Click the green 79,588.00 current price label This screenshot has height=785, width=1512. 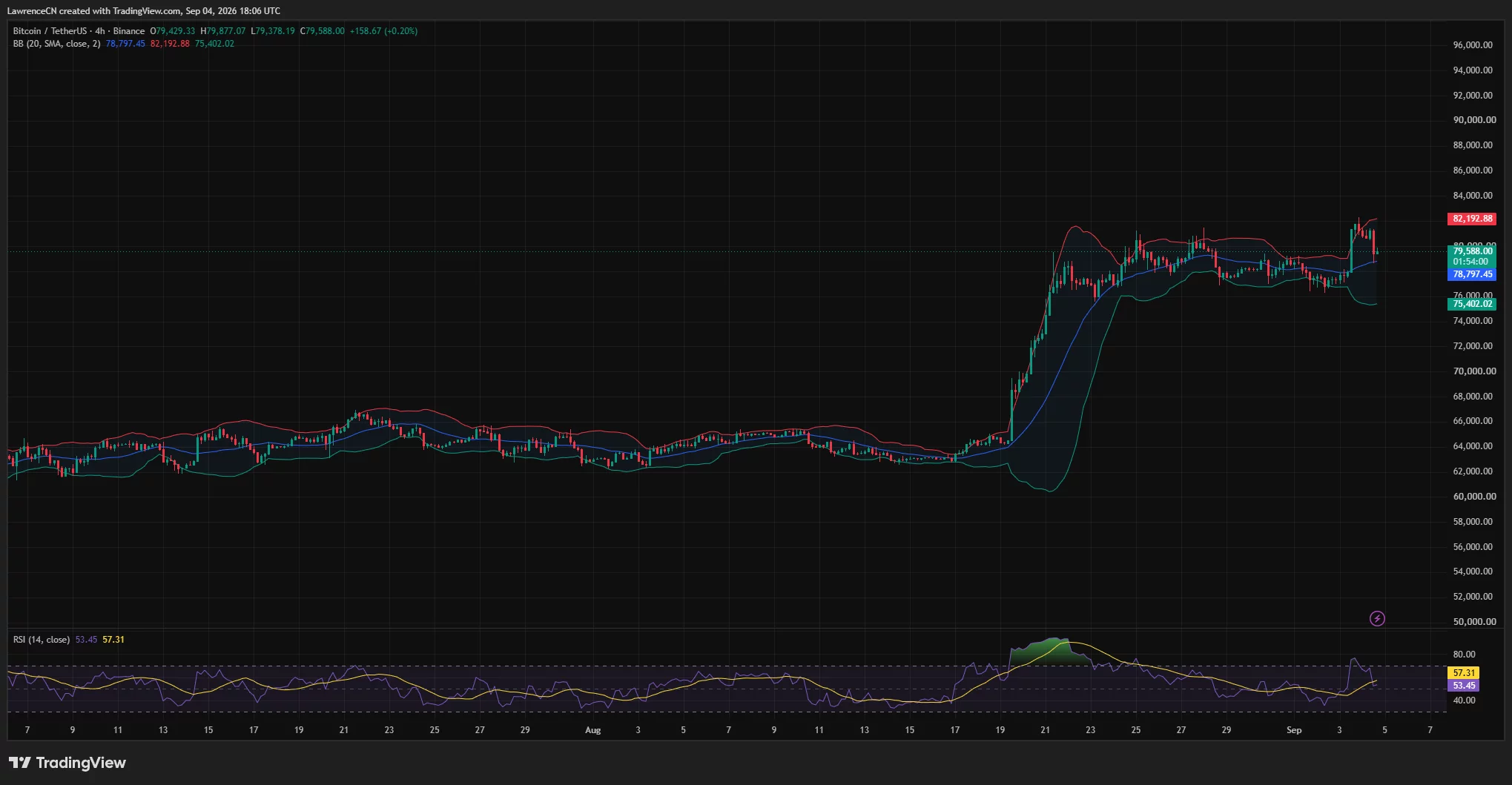point(1472,251)
